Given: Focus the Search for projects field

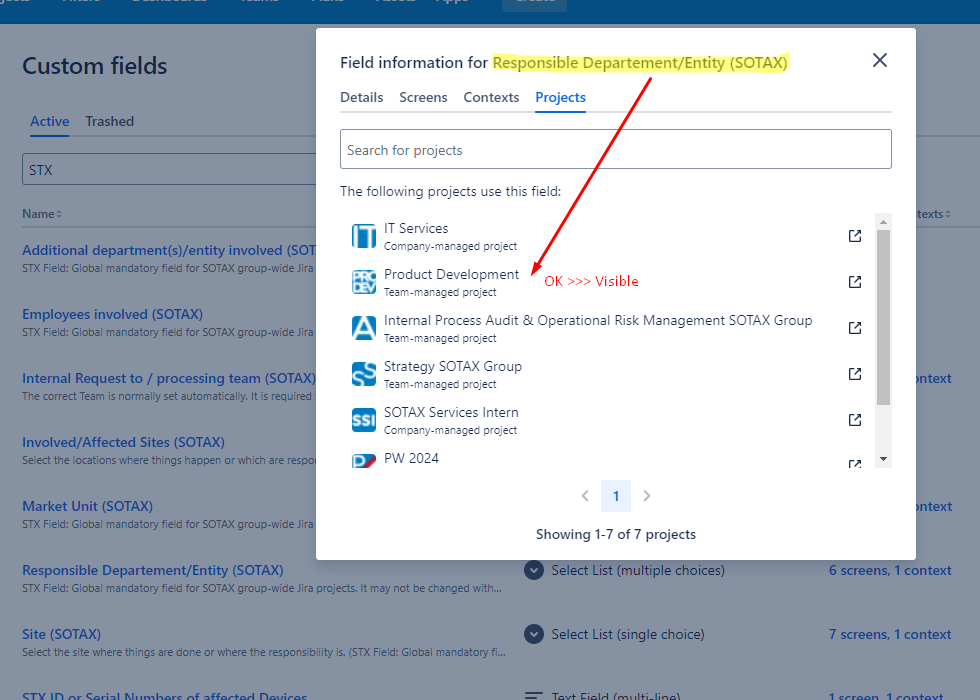Looking at the screenshot, I should [x=616, y=149].
